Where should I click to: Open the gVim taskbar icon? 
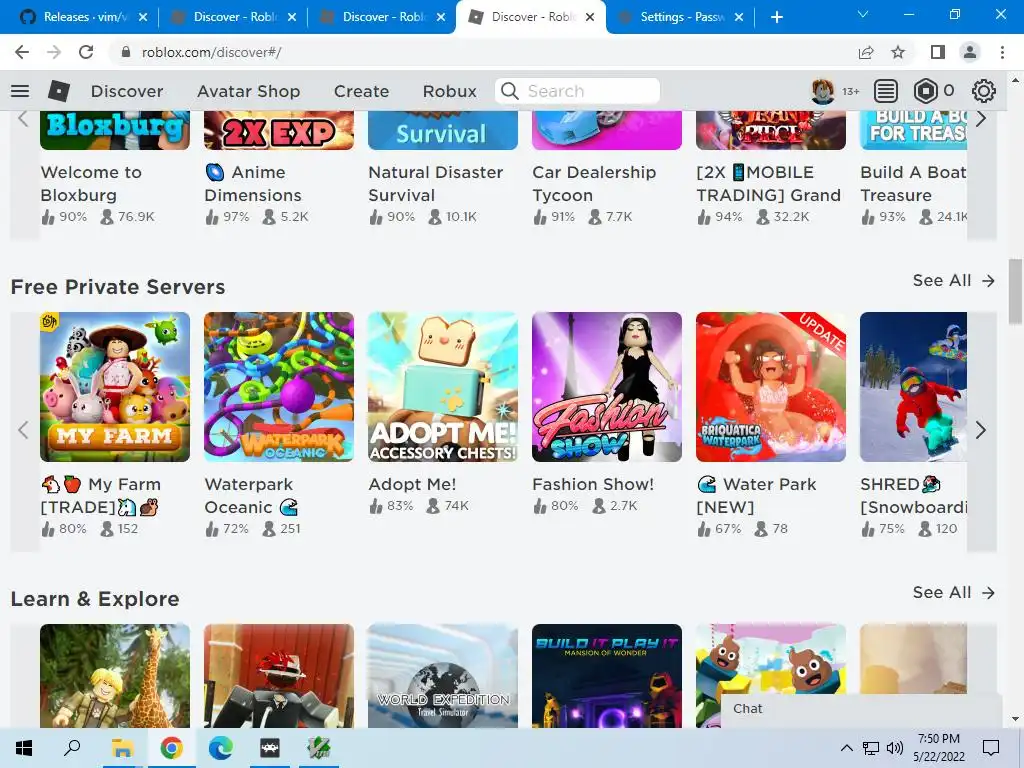click(319, 748)
